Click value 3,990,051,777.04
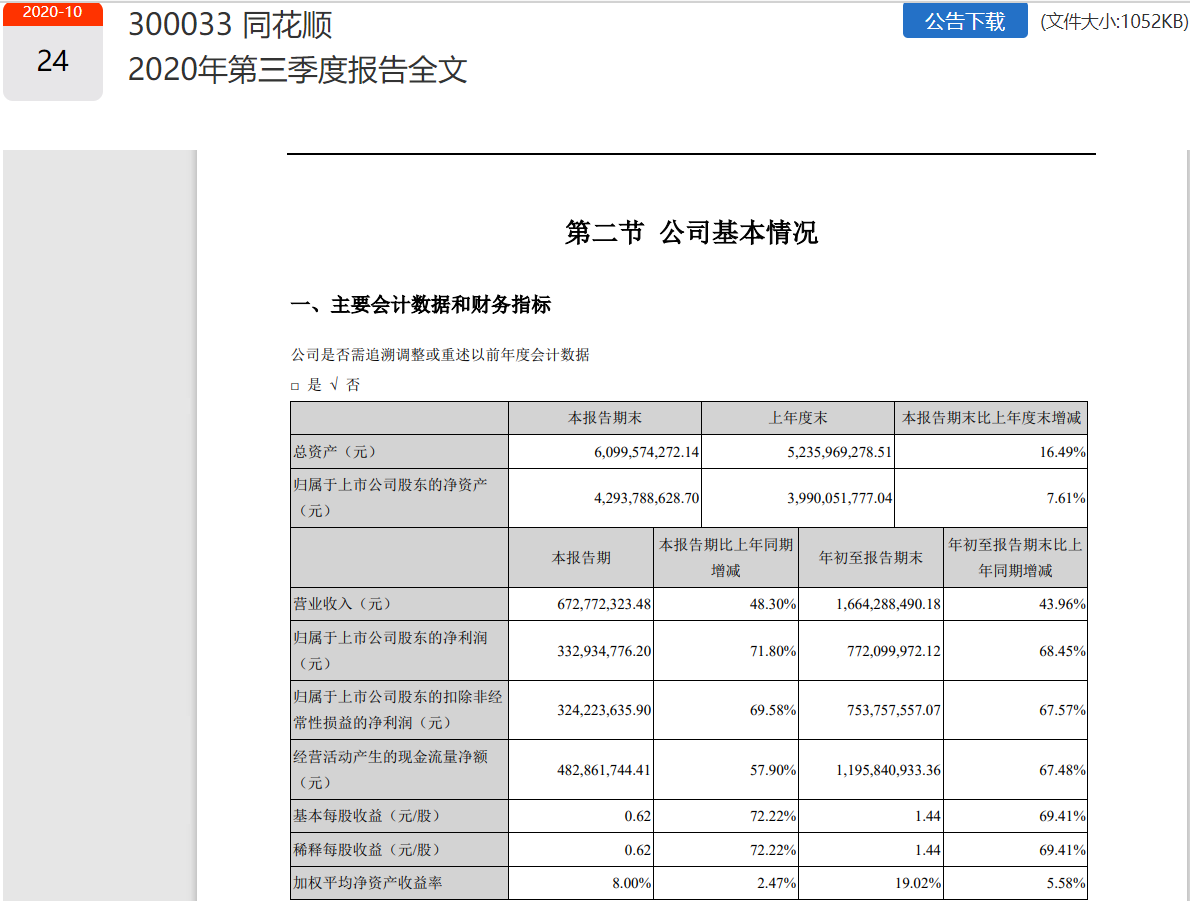The height and width of the screenshot is (901, 1190). pyautogui.click(x=839, y=498)
